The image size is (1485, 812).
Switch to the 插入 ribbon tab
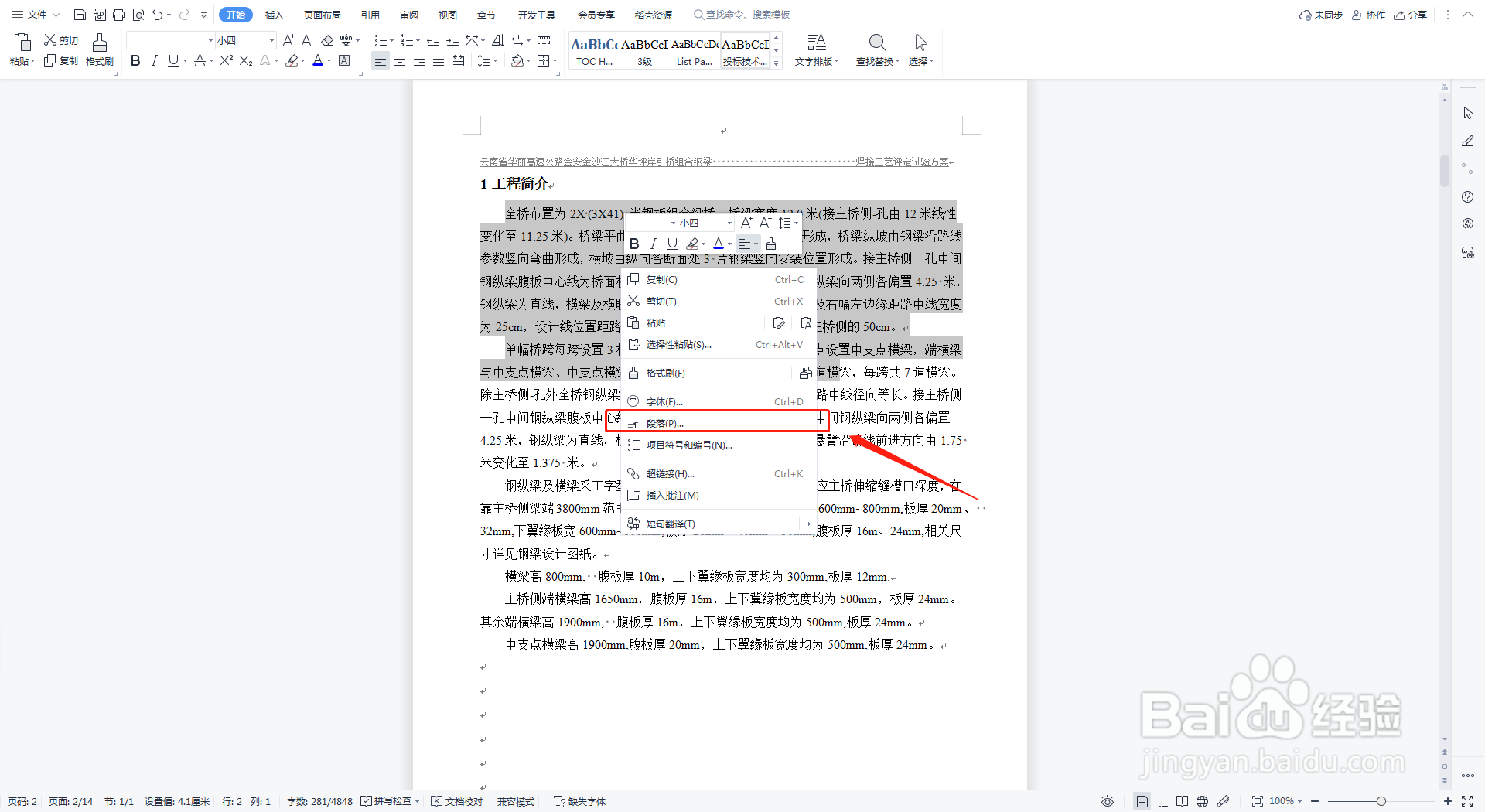(274, 14)
